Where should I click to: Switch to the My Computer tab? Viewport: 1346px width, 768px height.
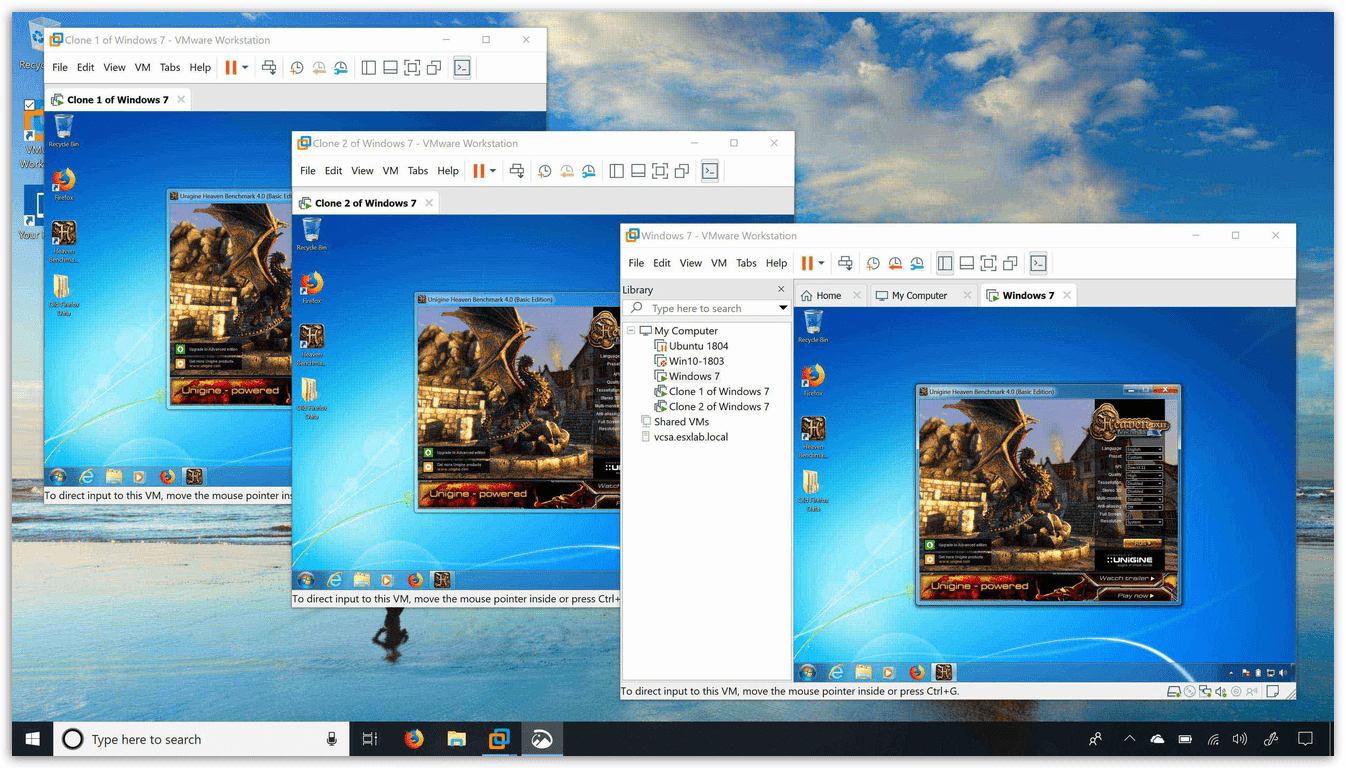pos(919,296)
